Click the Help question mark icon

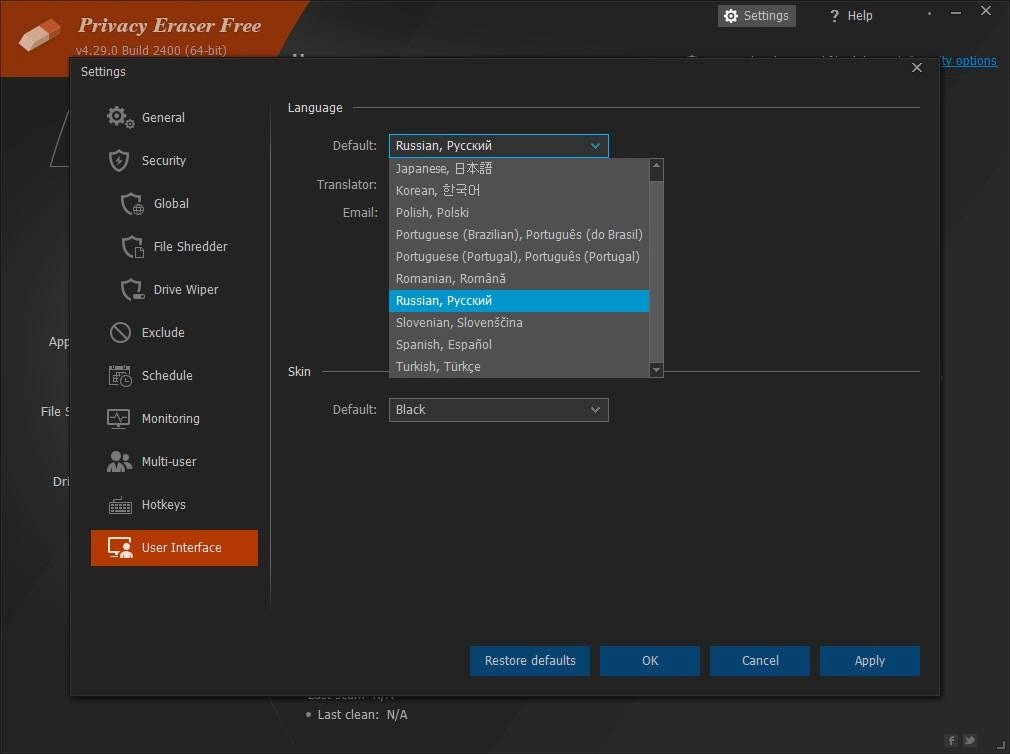[834, 15]
